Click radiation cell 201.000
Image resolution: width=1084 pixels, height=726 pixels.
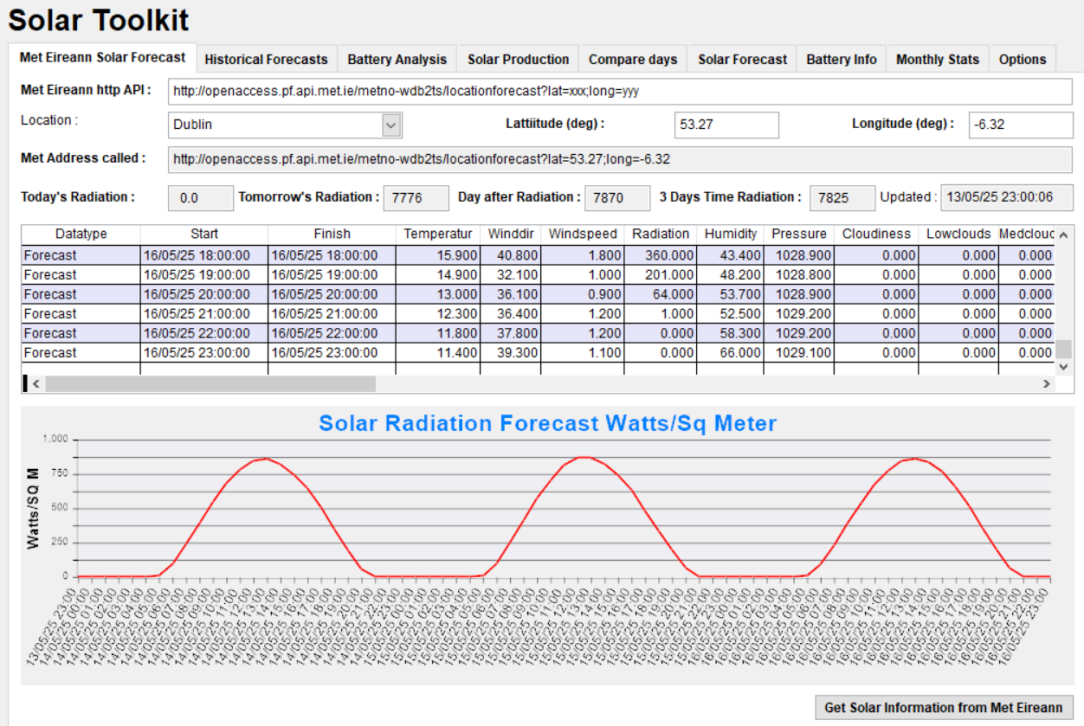point(660,274)
